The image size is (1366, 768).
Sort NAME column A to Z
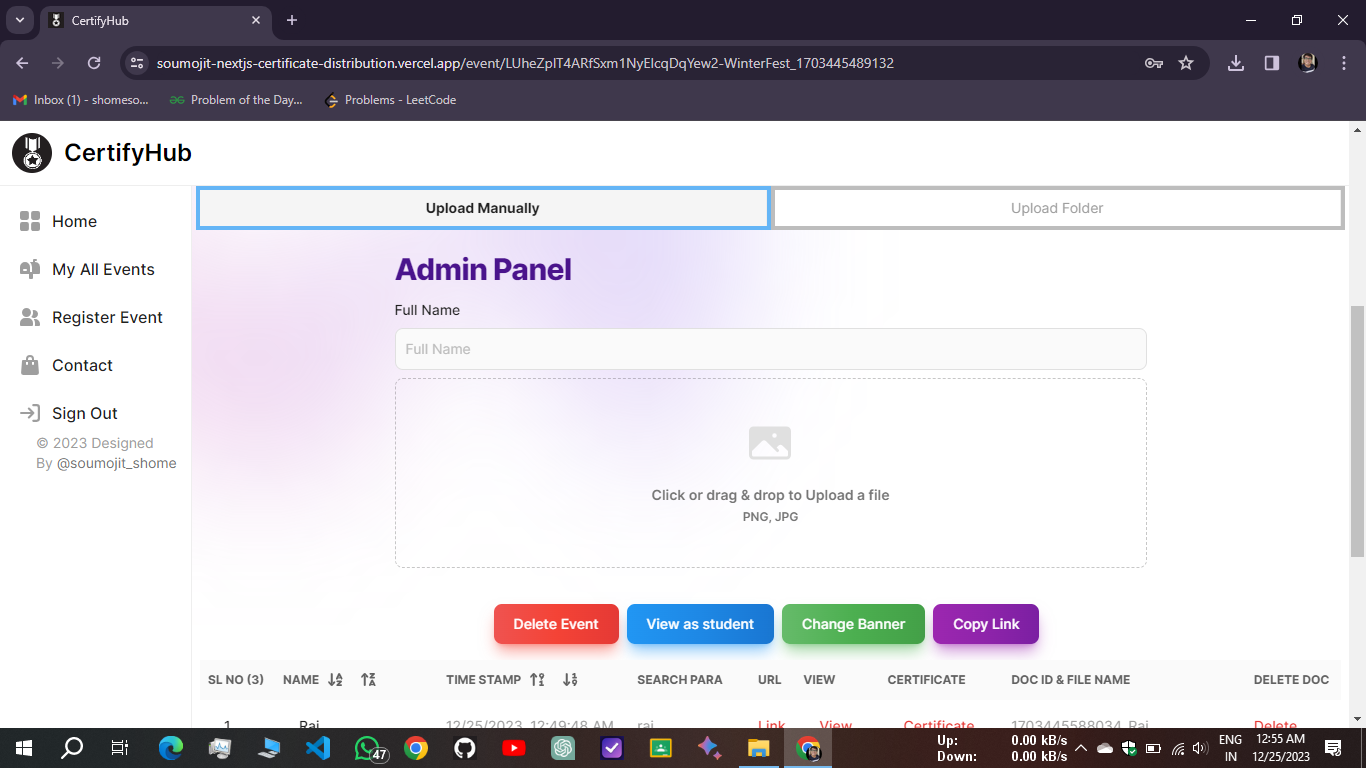click(336, 679)
